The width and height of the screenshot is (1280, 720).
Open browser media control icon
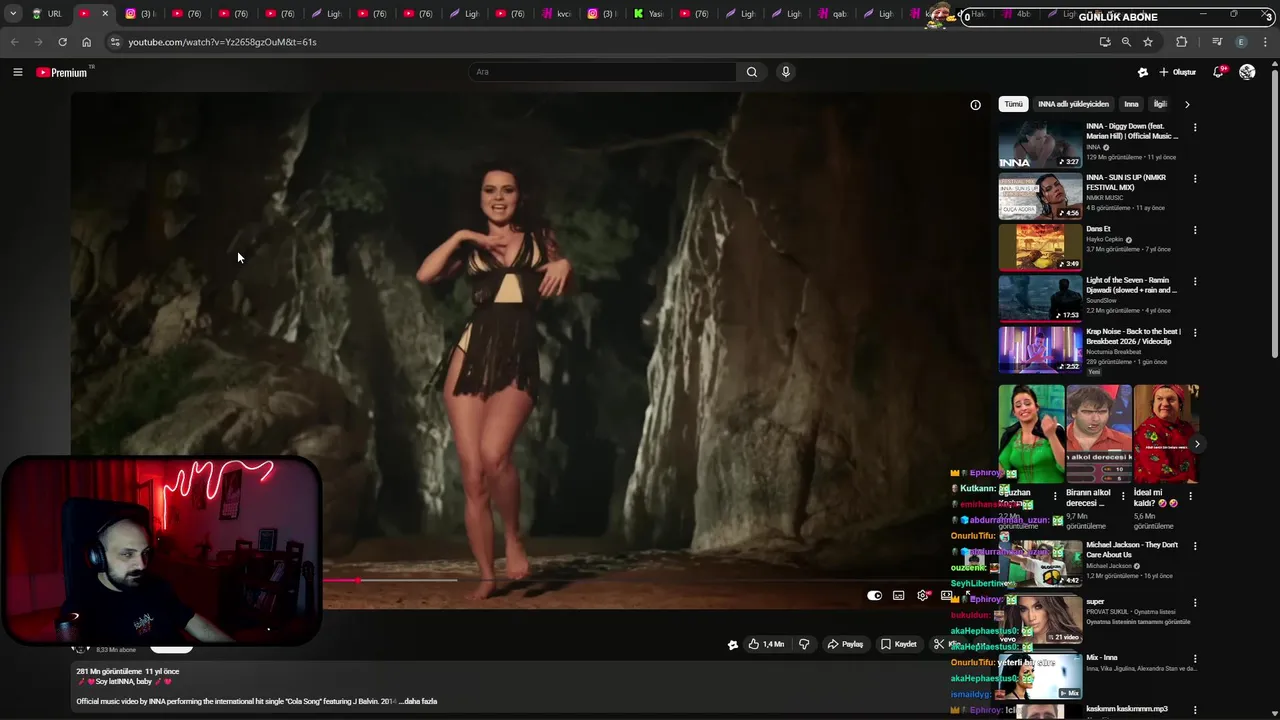pos(1217,42)
